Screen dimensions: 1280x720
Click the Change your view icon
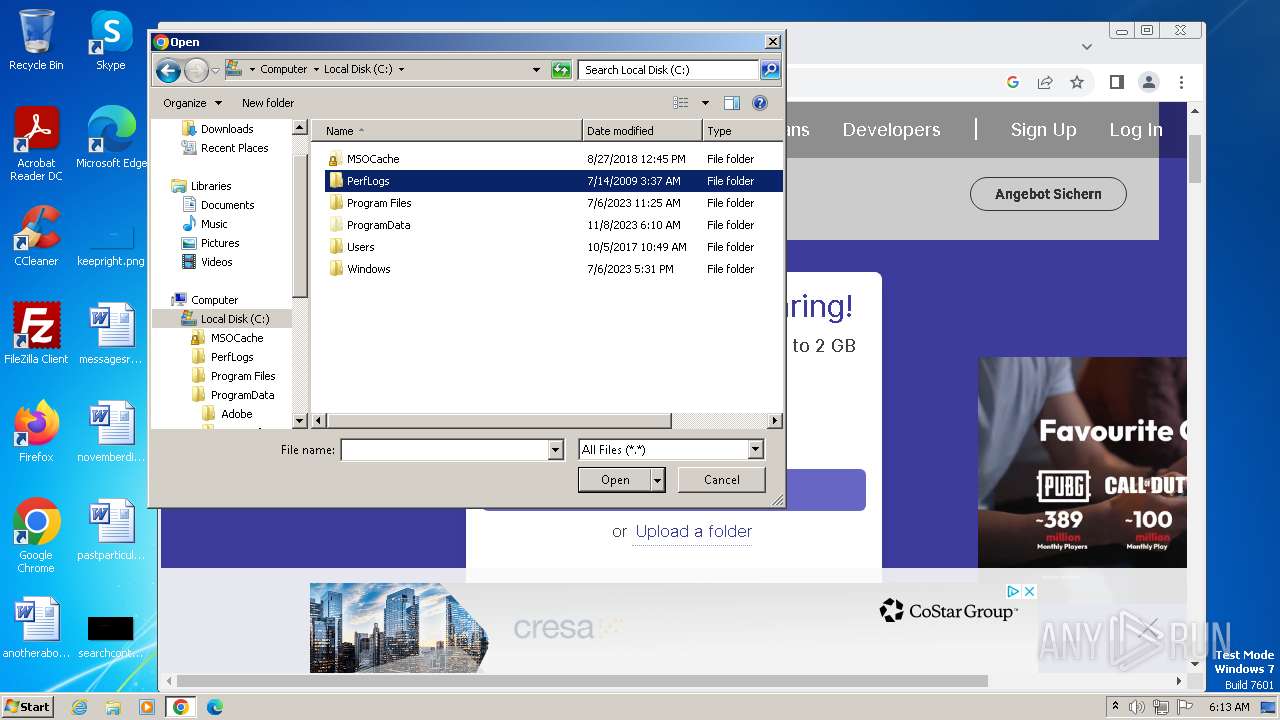pyautogui.click(x=681, y=103)
